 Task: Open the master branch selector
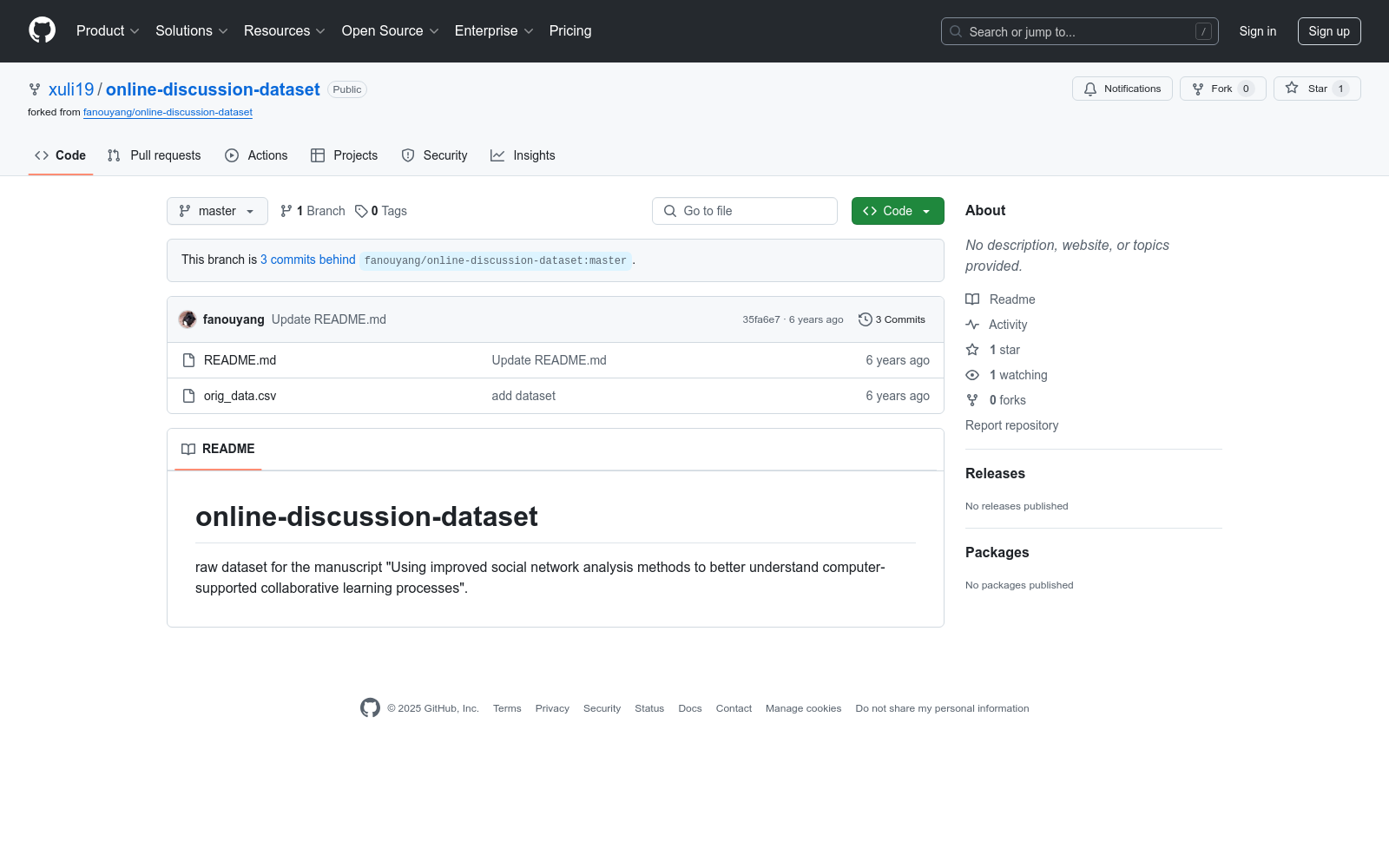pyautogui.click(x=217, y=211)
